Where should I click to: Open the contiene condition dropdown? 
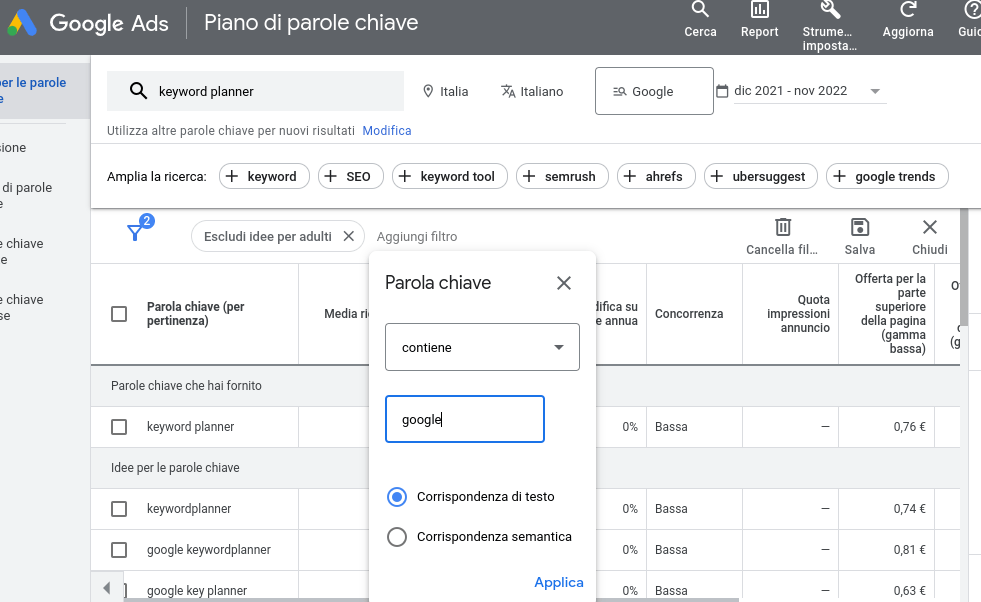(482, 347)
